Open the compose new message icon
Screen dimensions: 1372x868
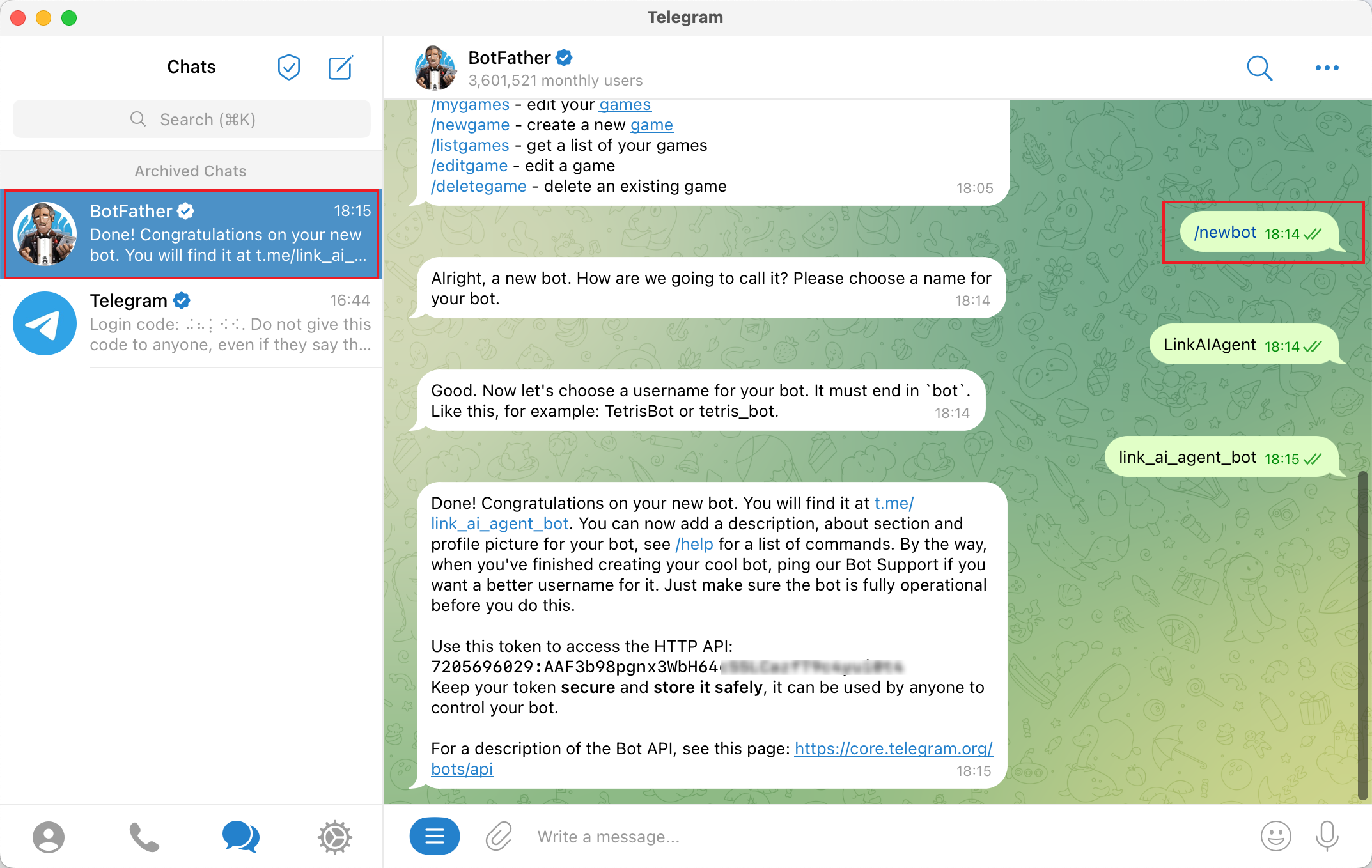point(340,67)
